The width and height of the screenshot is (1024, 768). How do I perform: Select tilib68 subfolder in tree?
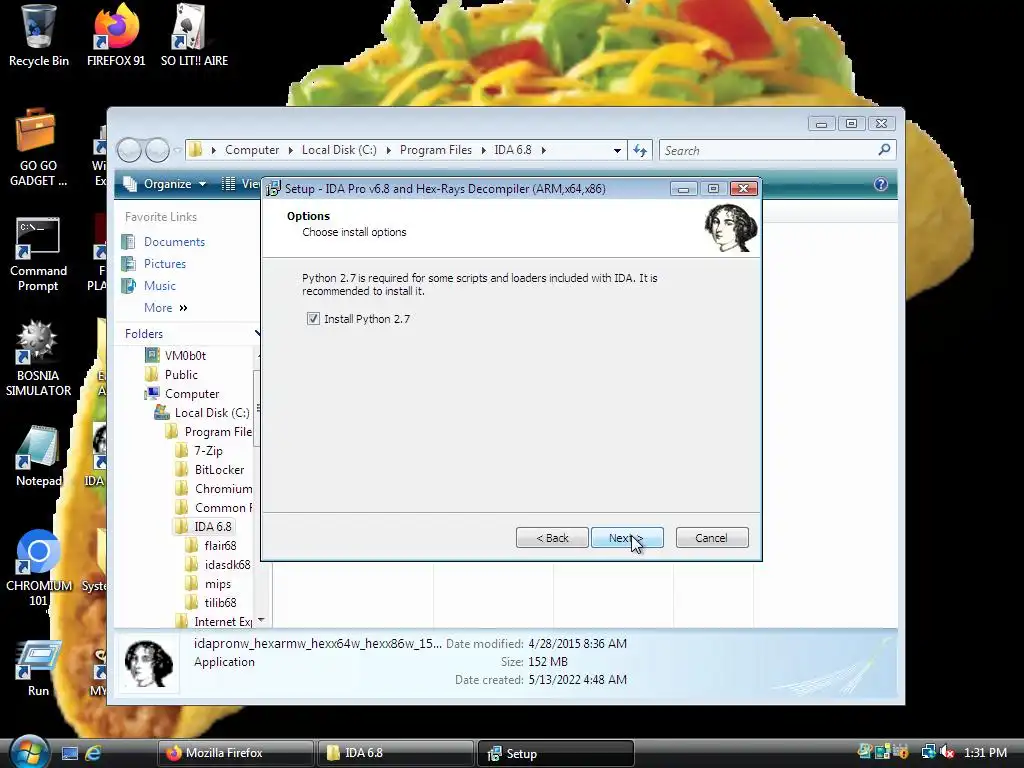tap(220, 603)
